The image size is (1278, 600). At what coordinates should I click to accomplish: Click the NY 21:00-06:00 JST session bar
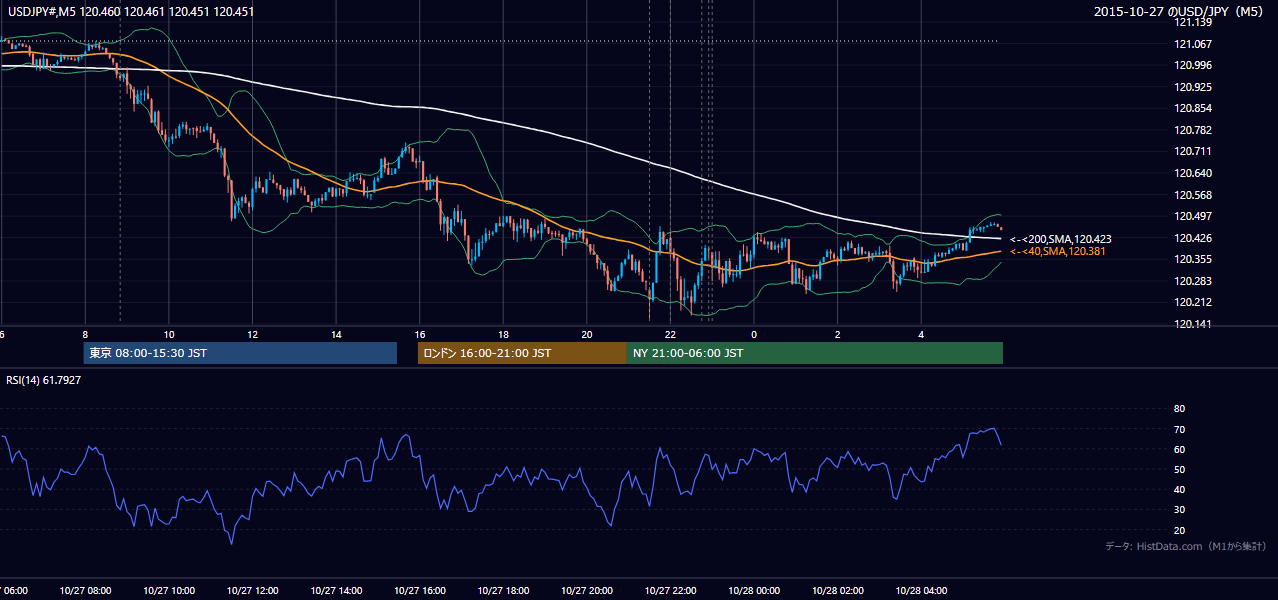pyautogui.click(x=815, y=353)
